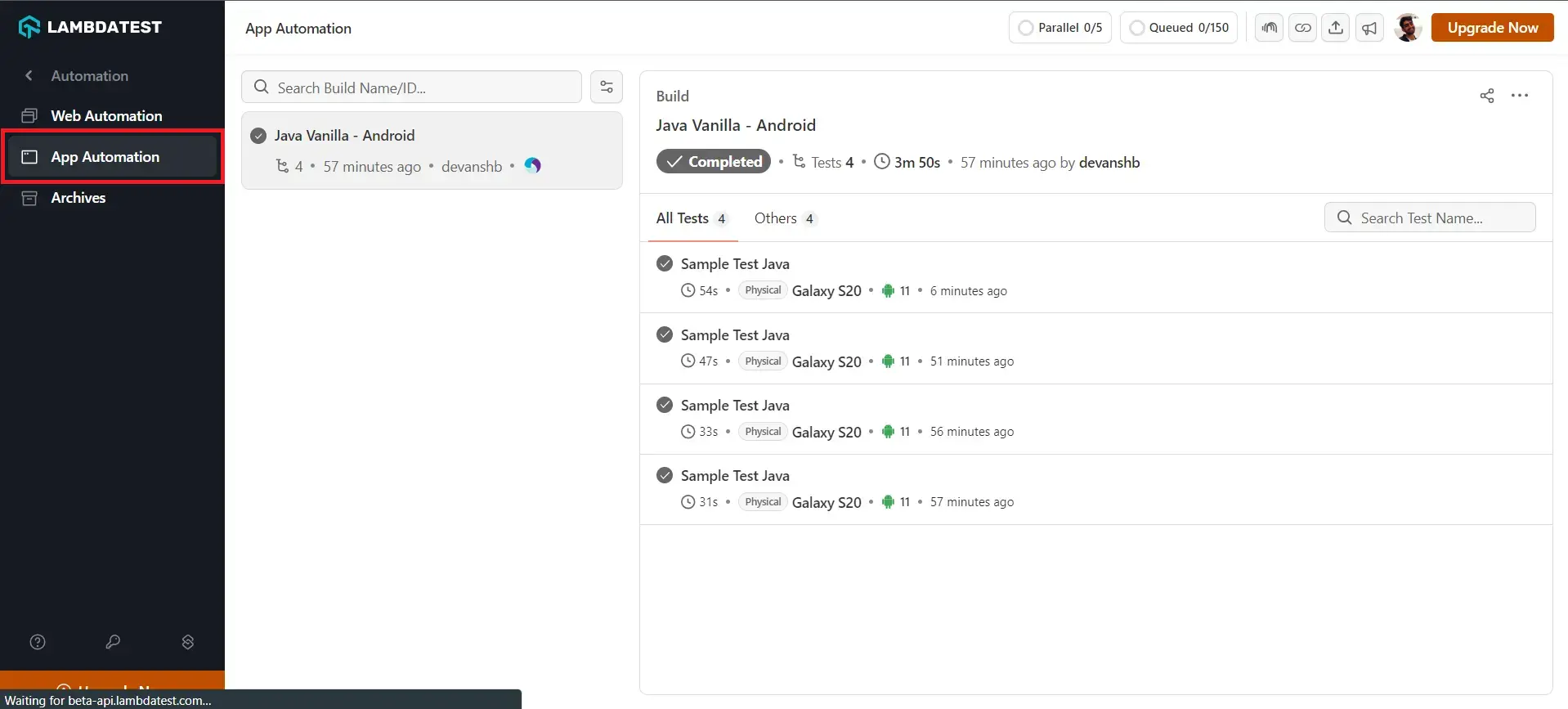Viewport: 1568px width, 709px height.
Task: Click the upload app icon
Action: [x=1336, y=28]
